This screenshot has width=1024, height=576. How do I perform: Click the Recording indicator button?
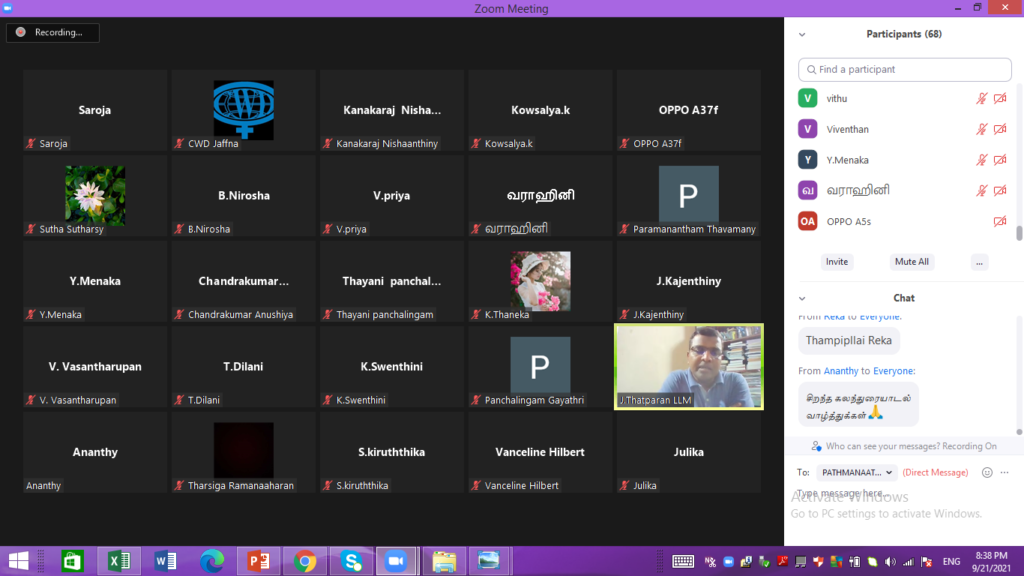(53, 33)
